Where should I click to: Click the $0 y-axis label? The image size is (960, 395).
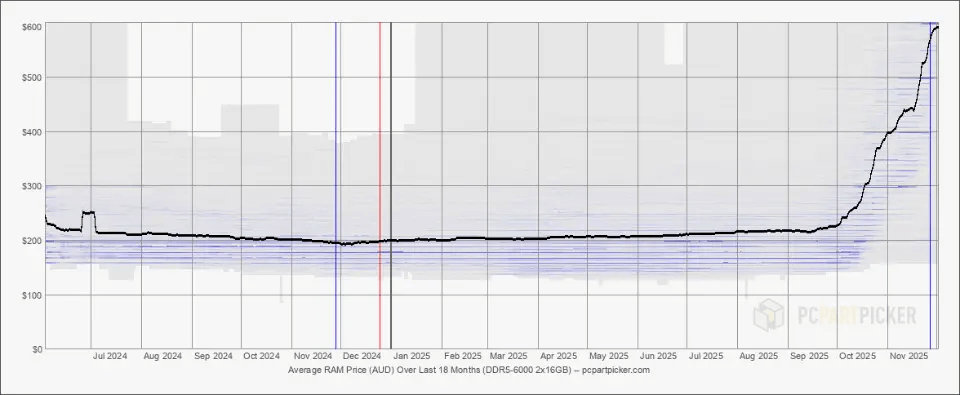pyautogui.click(x=37, y=349)
